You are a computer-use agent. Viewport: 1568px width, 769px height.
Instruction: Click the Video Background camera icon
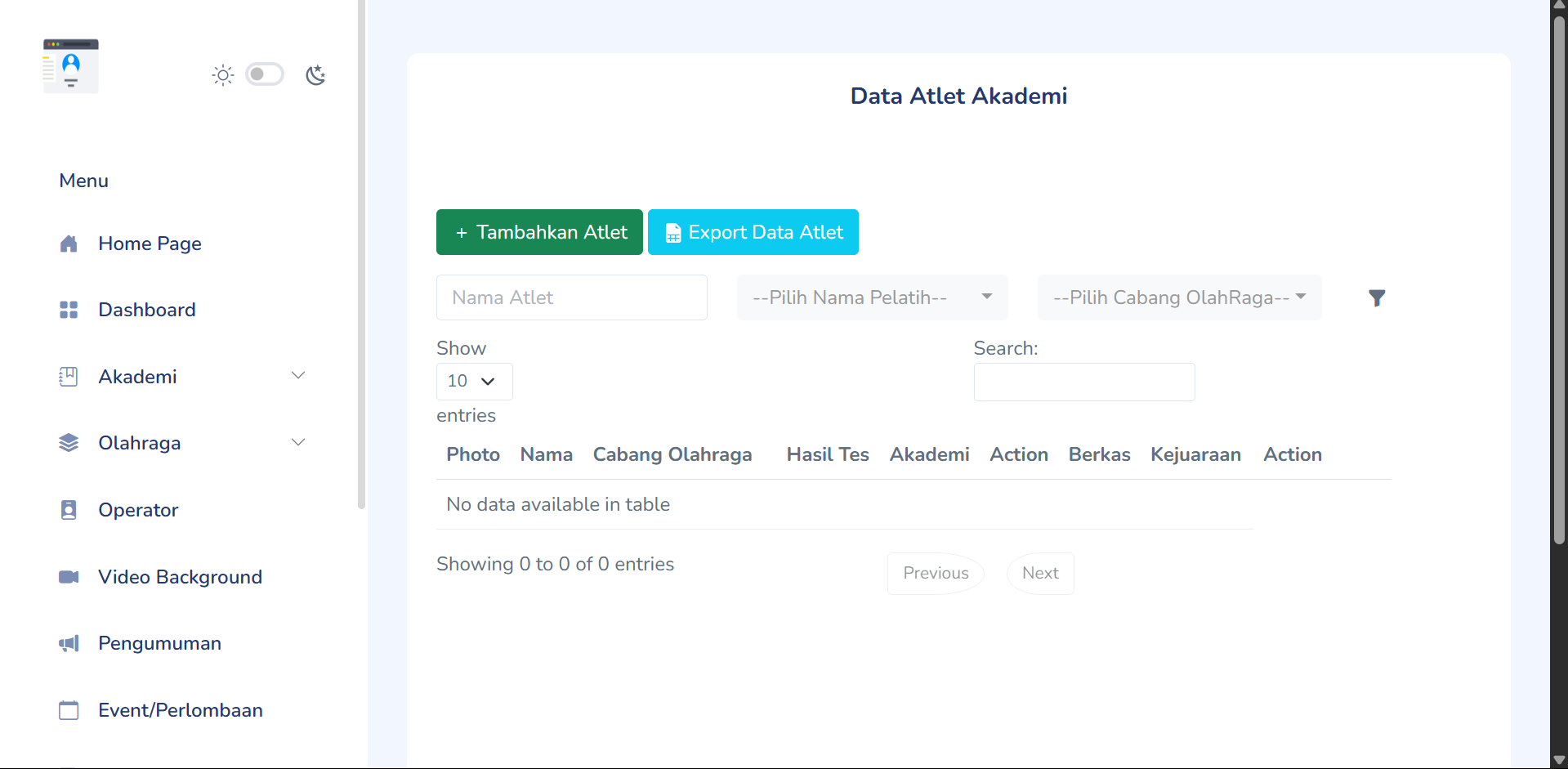click(69, 577)
